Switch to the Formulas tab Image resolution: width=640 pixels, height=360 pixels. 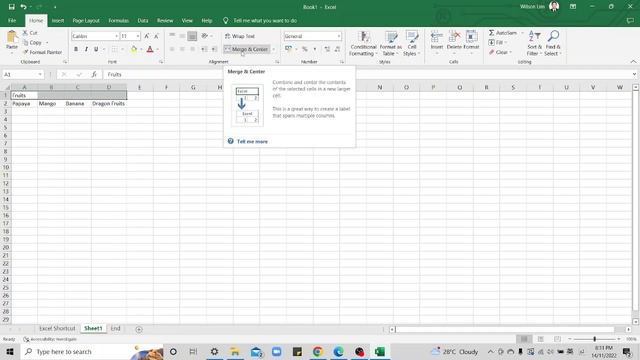coord(118,20)
